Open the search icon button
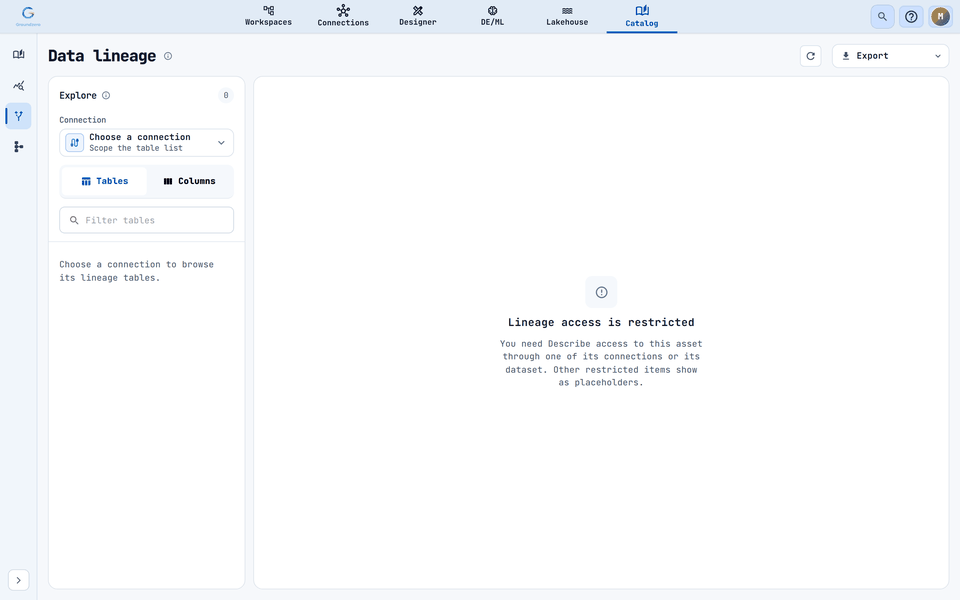Viewport: 960px width, 600px height. (882, 17)
